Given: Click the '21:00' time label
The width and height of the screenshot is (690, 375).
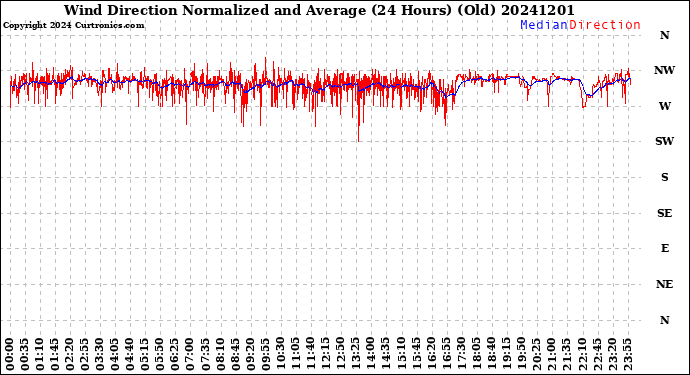Looking at the screenshot, I should click(x=551, y=354).
